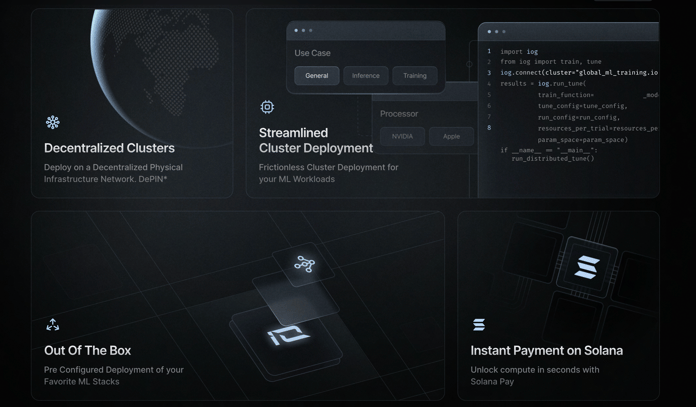696x407 pixels.
Task: Click the network graph icon on the floating tile
Action: [304, 264]
